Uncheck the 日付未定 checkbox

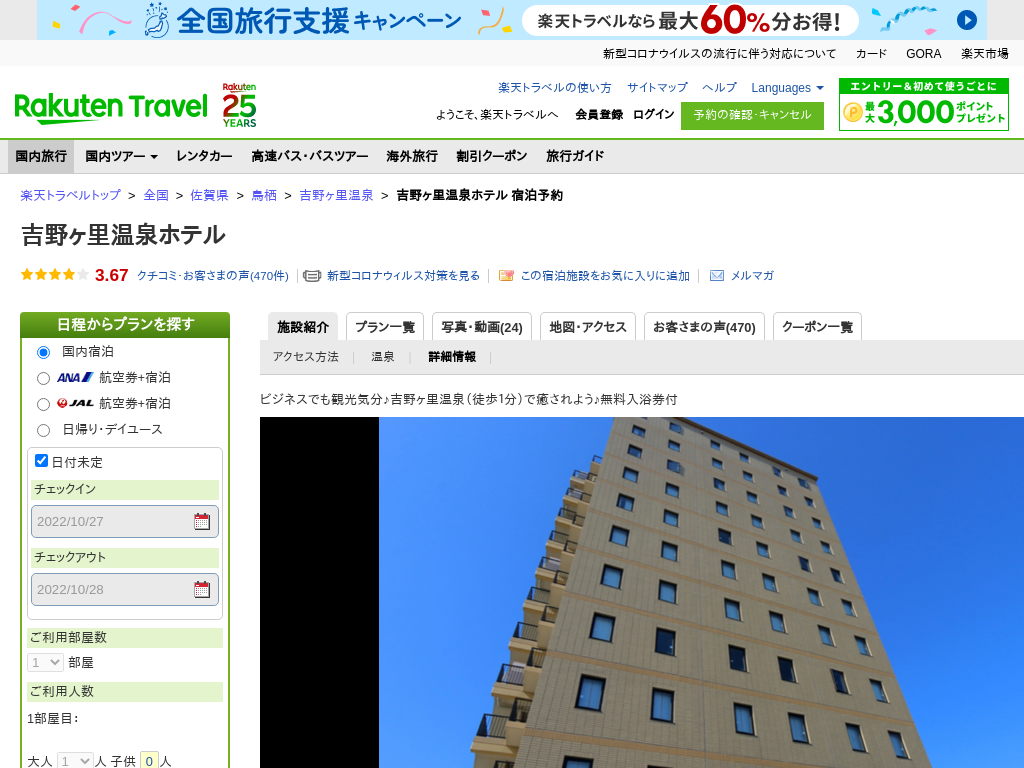[x=41, y=460]
